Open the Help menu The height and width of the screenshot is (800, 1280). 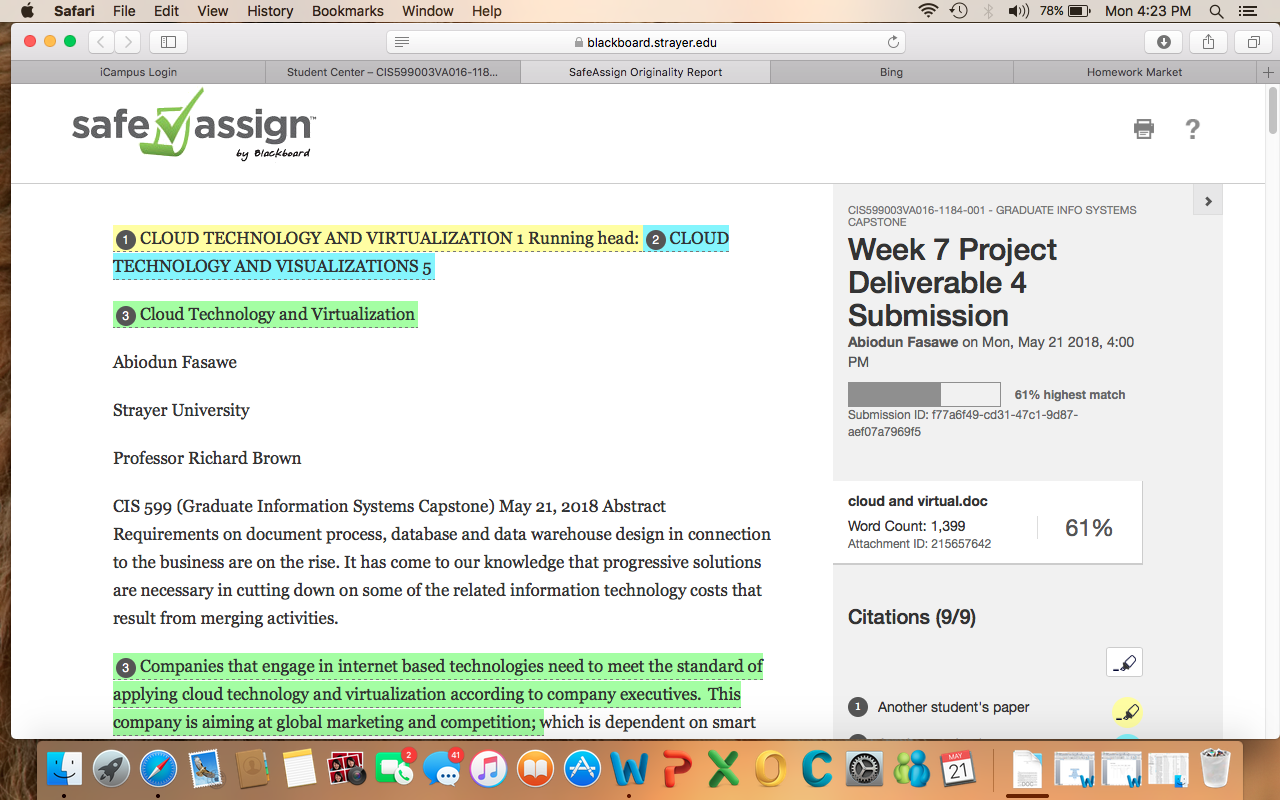click(486, 11)
